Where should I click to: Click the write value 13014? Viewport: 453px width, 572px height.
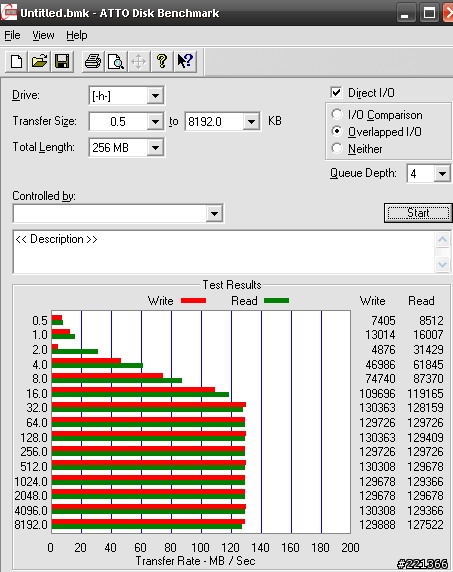pos(380,335)
